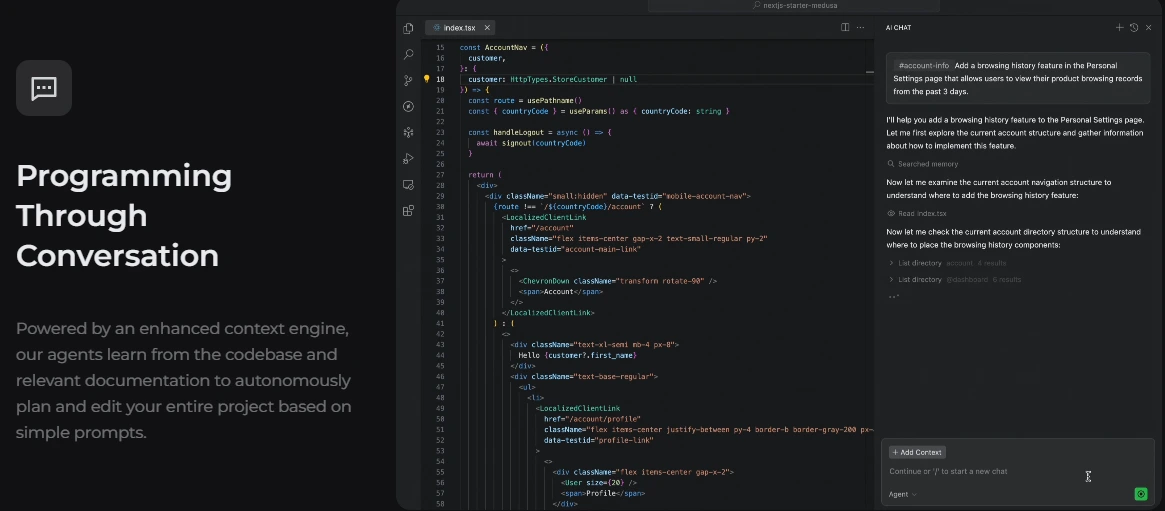1165x511 pixels.
Task: Open chat history clock icon
Action: coord(1134,27)
